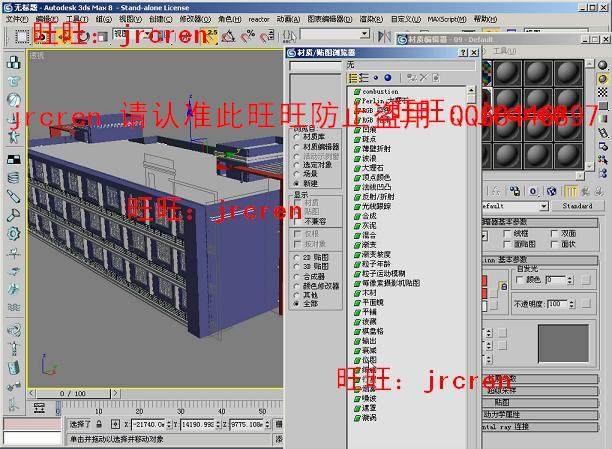This screenshot has height=449, width=612.
Task: Click the gear-shaped Motor icon in reactor toolbar
Action: click(x=14, y=234)
